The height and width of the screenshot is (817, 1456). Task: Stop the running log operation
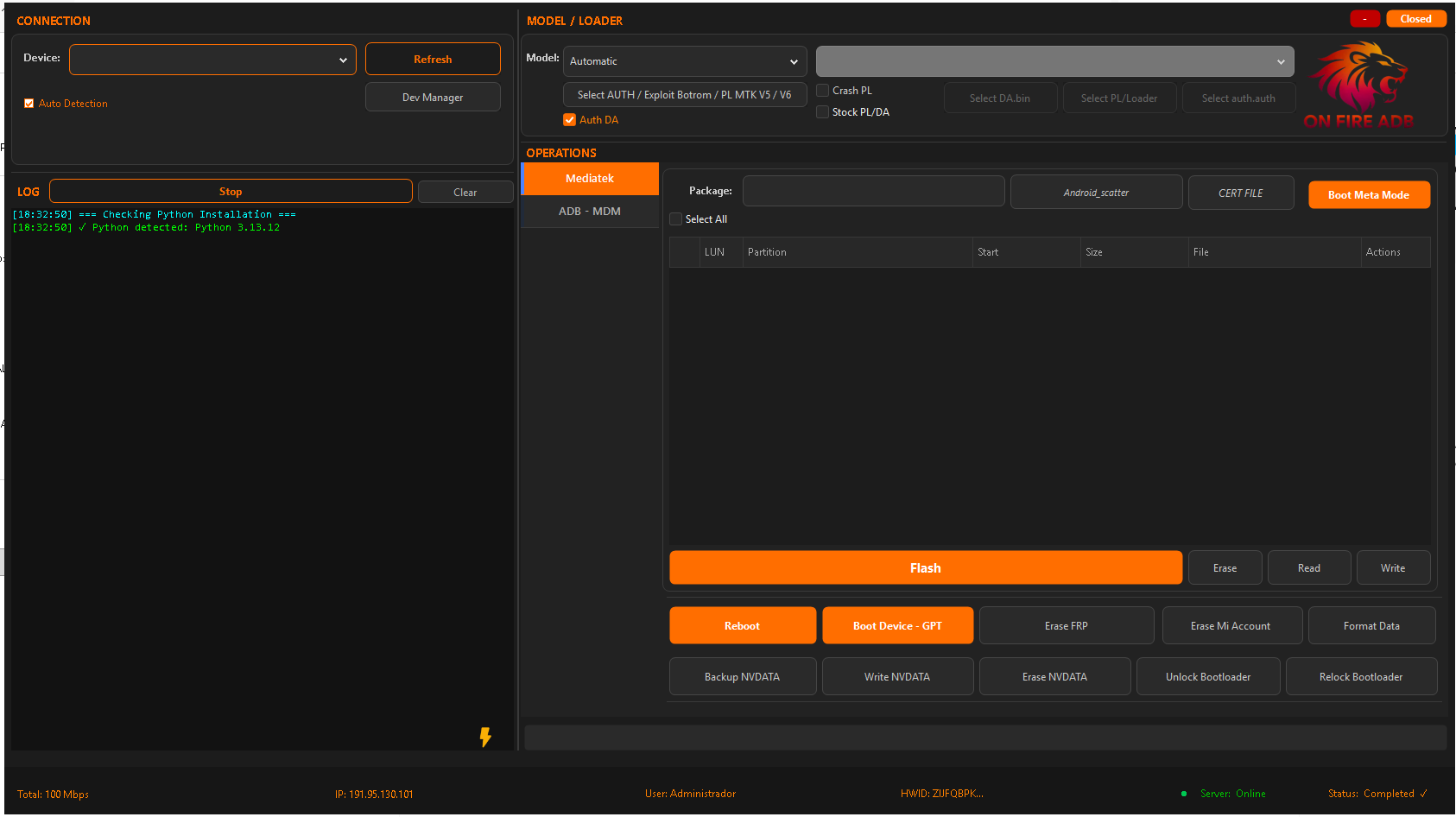click(x=231, y=192)
